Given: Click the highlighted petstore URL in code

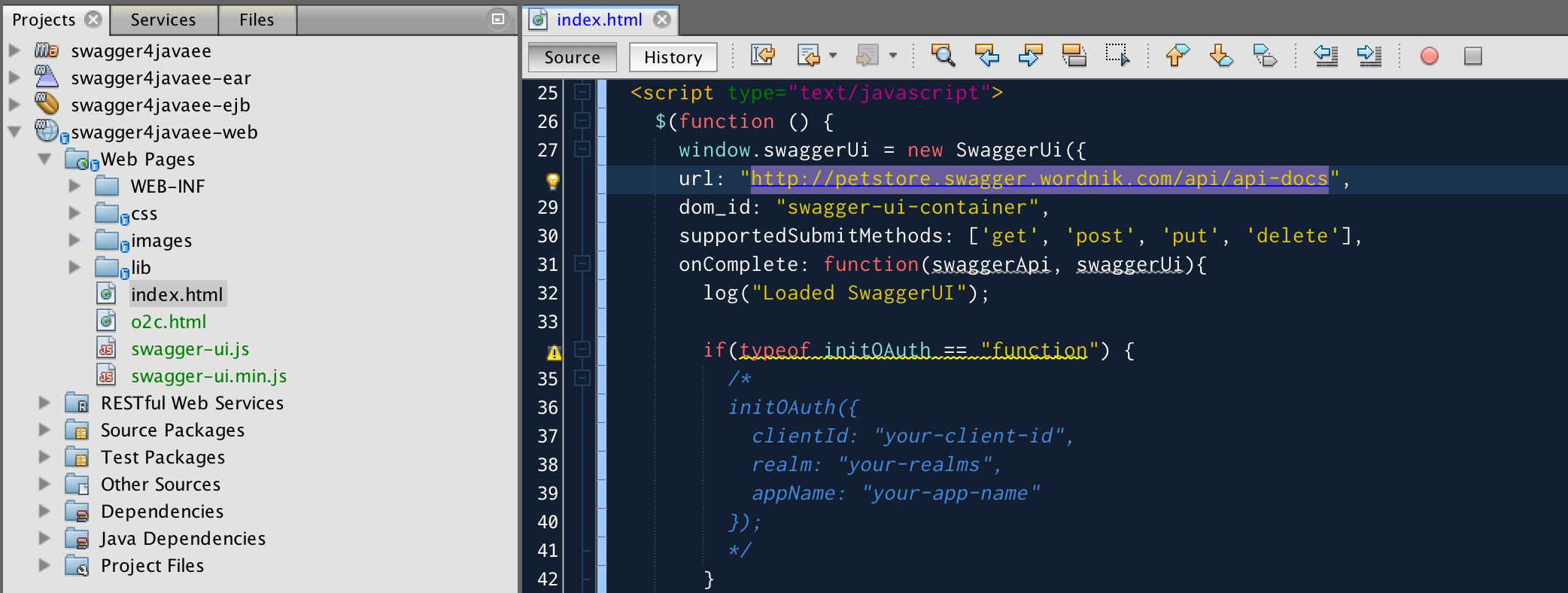Looking at the screenshot, I should 1039,178.
